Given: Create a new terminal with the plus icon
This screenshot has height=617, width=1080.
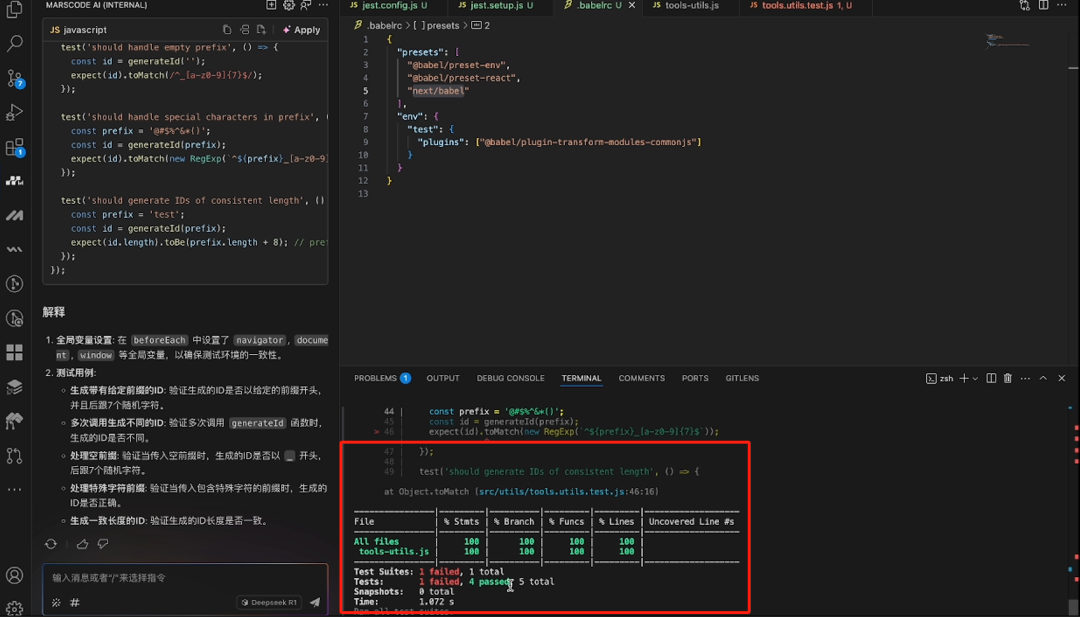Looking at the screenshot, I should click(964, 378).
